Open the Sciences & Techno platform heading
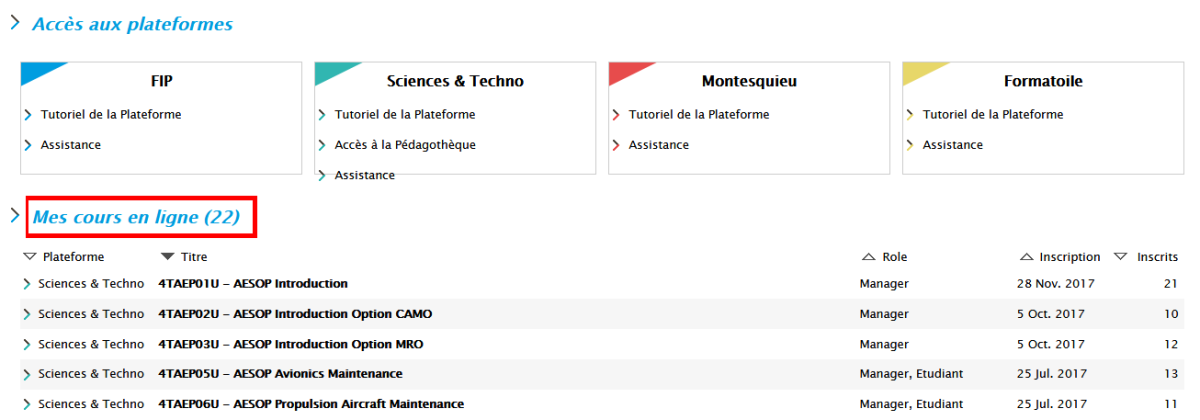The height and width of the screenshot is (420, 1200). tap(455, 81)
